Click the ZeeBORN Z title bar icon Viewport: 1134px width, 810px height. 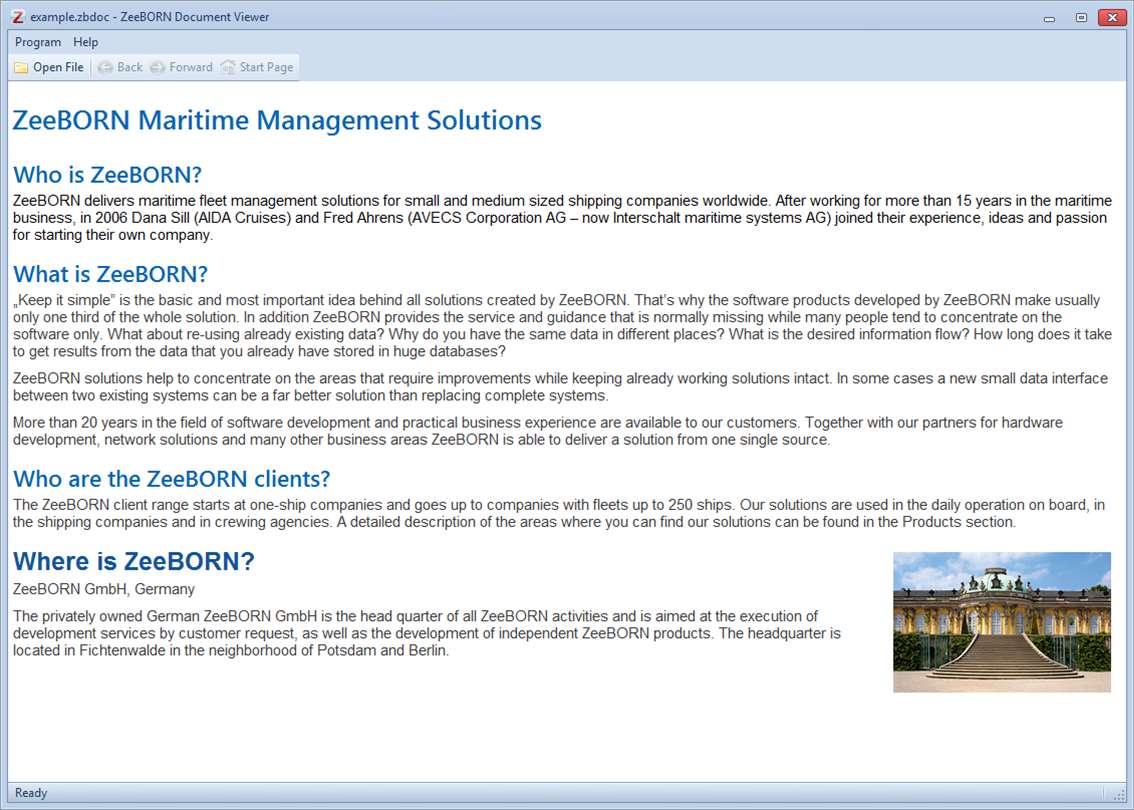tap(18, 17)
